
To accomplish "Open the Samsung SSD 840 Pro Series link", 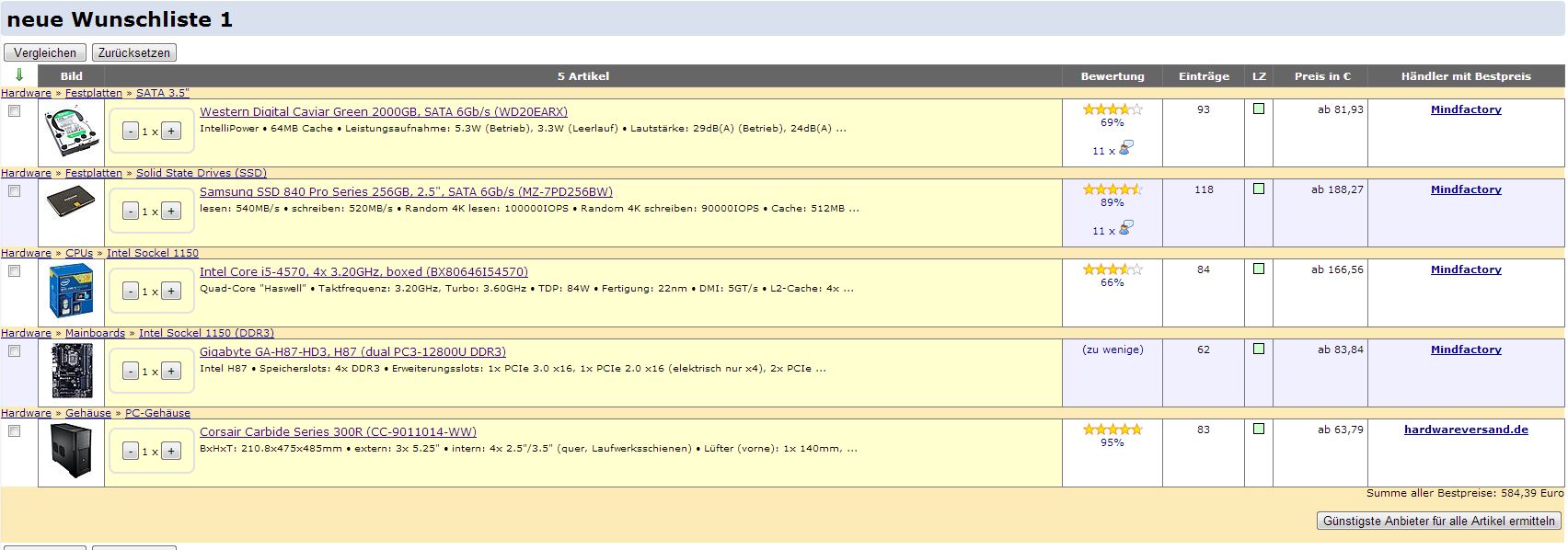I will pyautogui.click(x=406, y=192).
